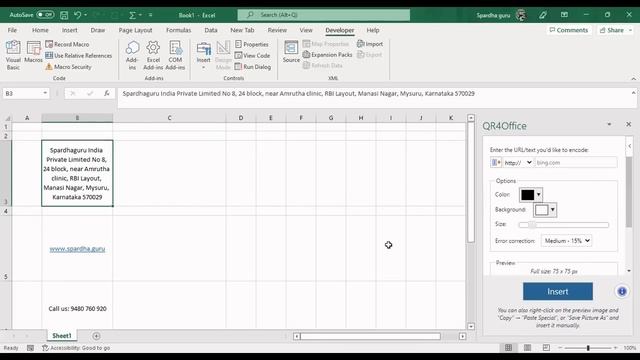Click the URL text input field
The width and height of the screenshot is (640, 360).
[x=576, y=162]
